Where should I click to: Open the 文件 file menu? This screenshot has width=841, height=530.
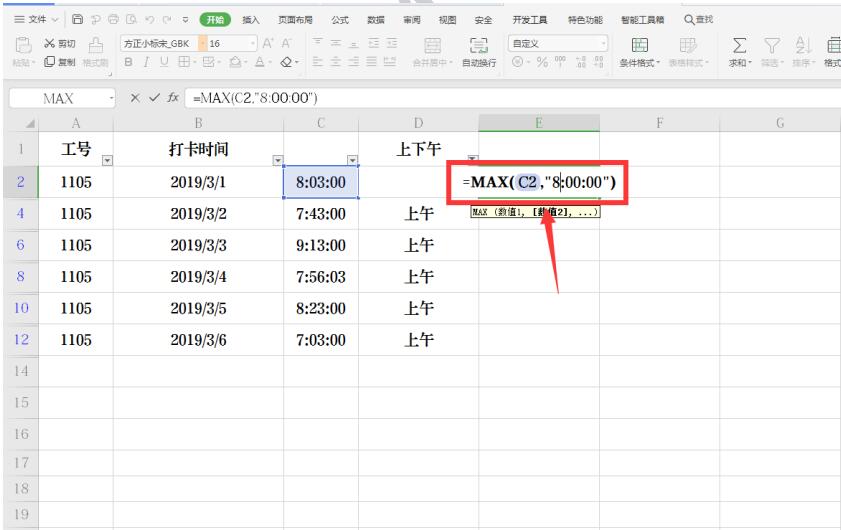(36, 19)
